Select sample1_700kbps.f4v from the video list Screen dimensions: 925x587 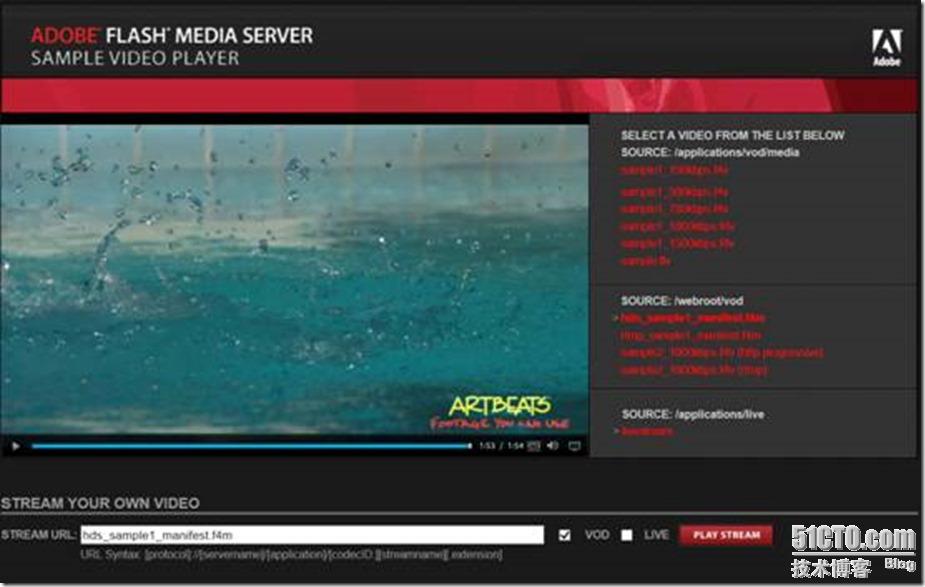pyautogui.click(x=674, y=209)
